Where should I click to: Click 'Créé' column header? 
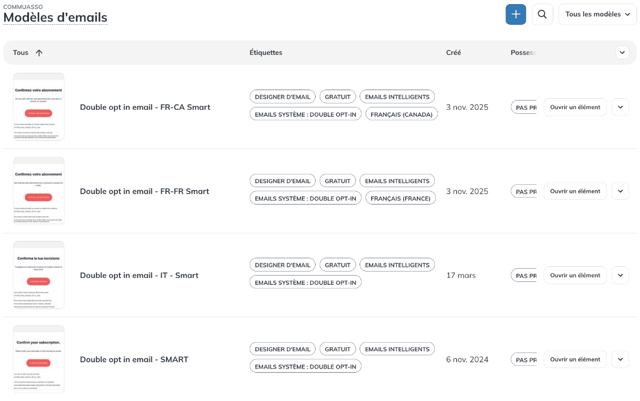[x=453, y=52]
